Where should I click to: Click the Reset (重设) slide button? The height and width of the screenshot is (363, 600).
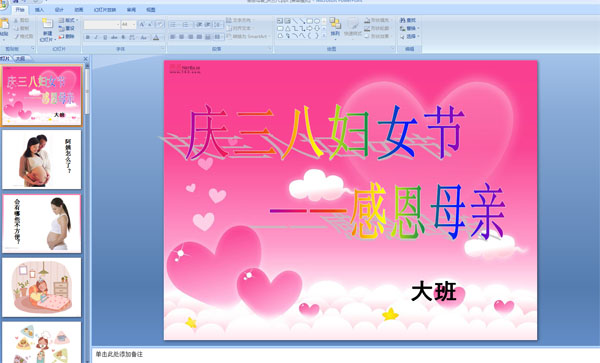(x=67, y=28)
